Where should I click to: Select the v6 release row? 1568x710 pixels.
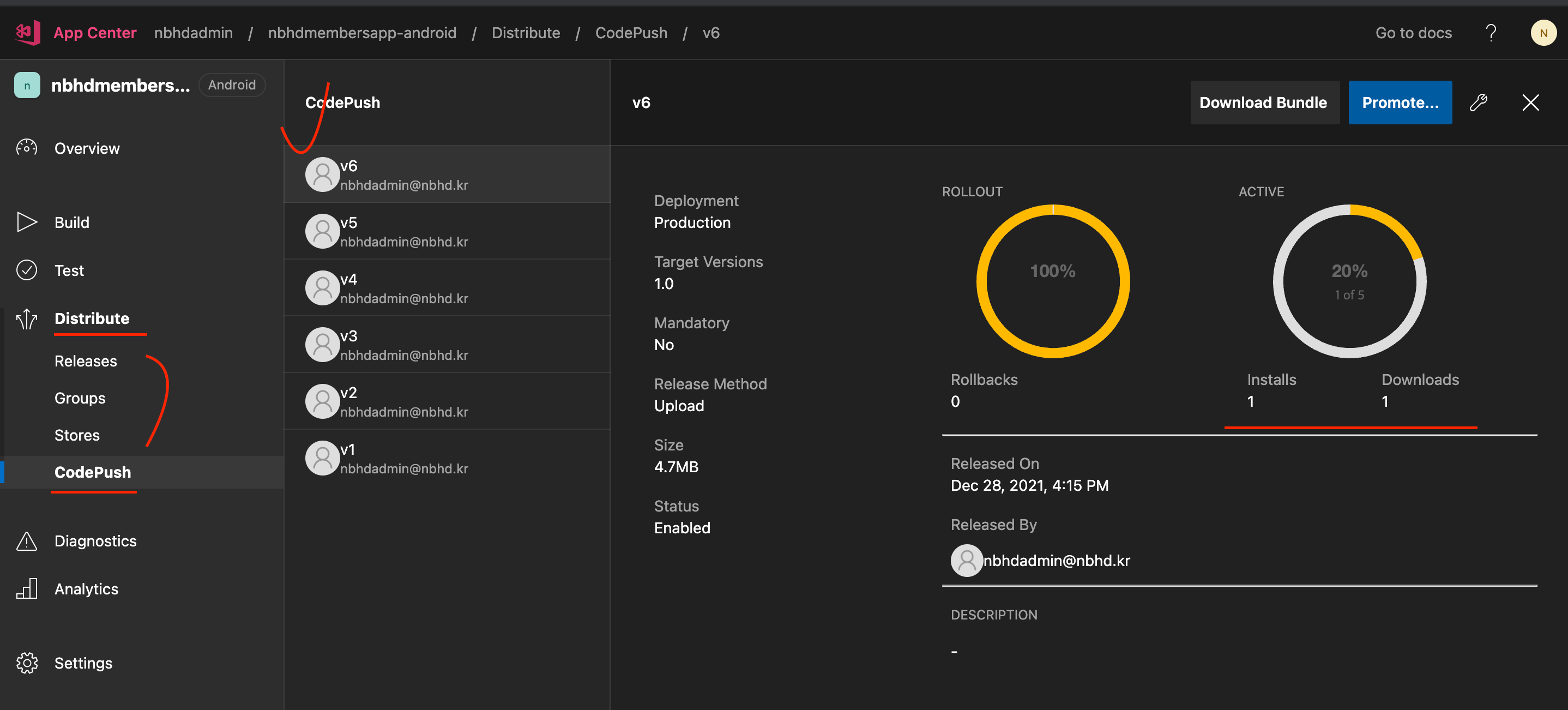click(x=447, y=174)
